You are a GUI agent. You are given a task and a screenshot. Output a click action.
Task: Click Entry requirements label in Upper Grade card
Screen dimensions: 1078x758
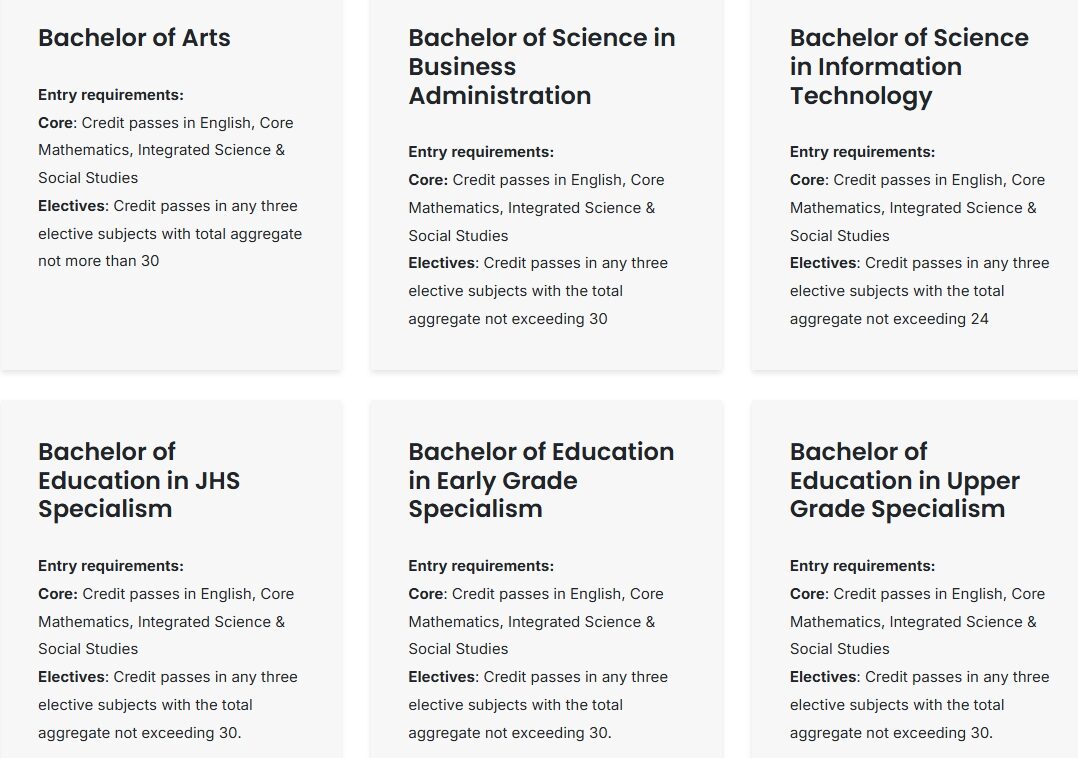coord(862,566)
